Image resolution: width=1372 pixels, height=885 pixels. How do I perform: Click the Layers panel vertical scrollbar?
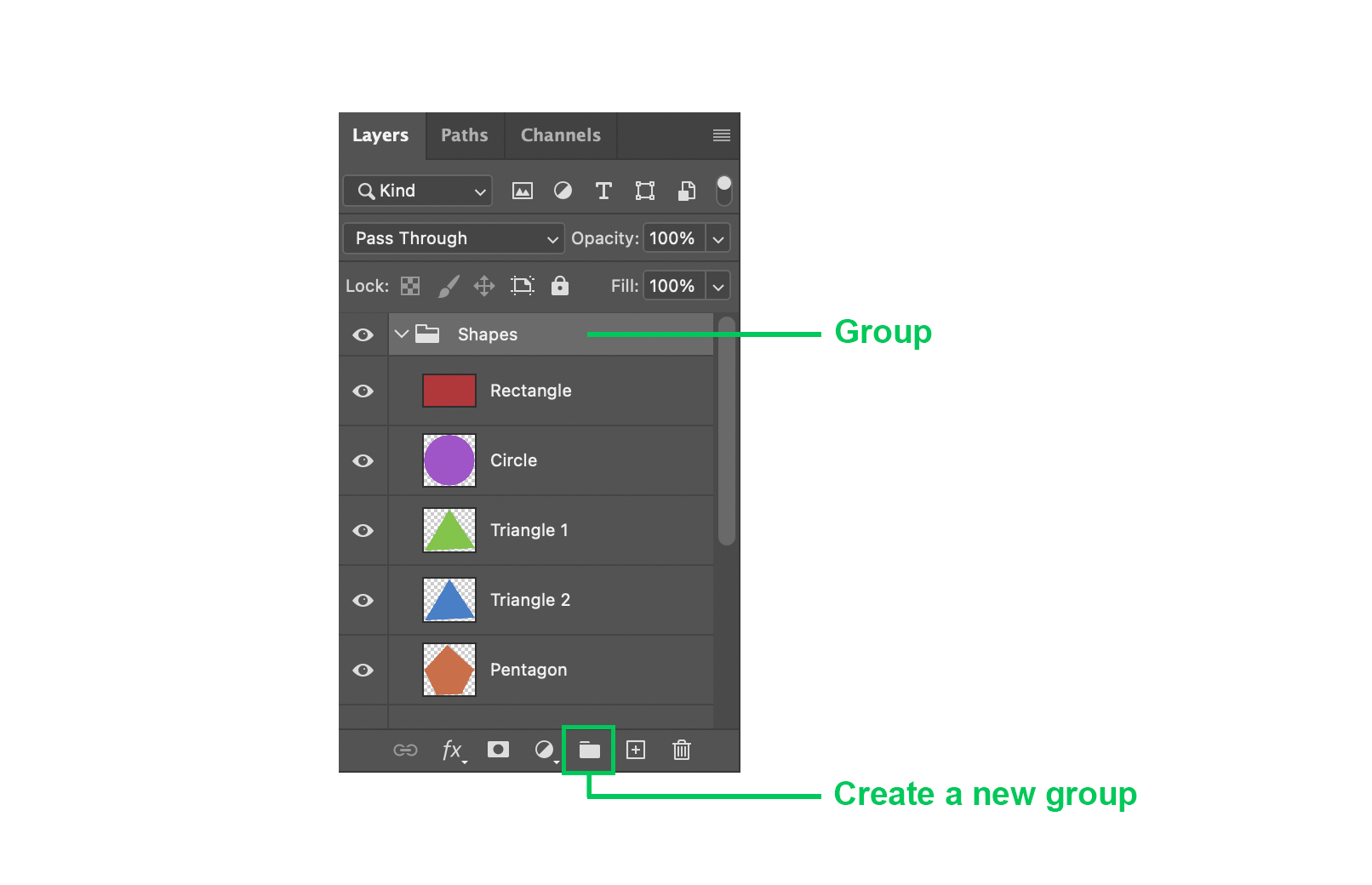tap(726, 431)
